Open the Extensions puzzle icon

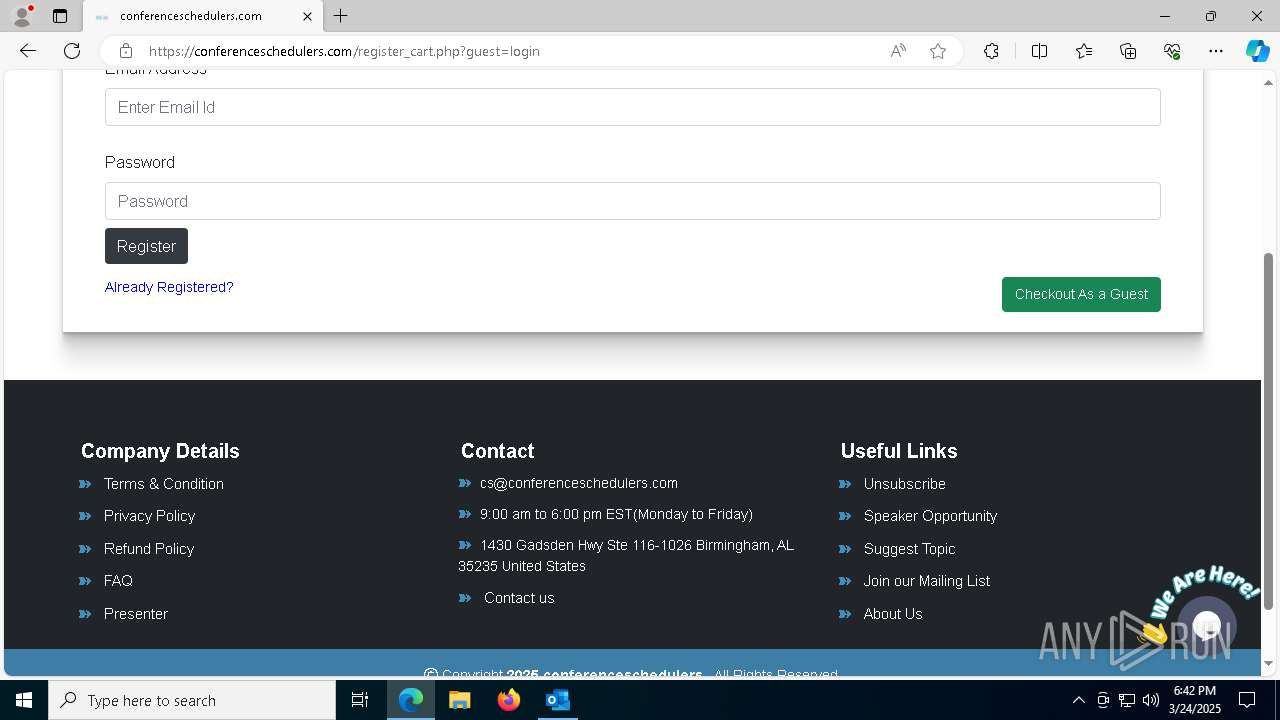[x=991, y=51]
